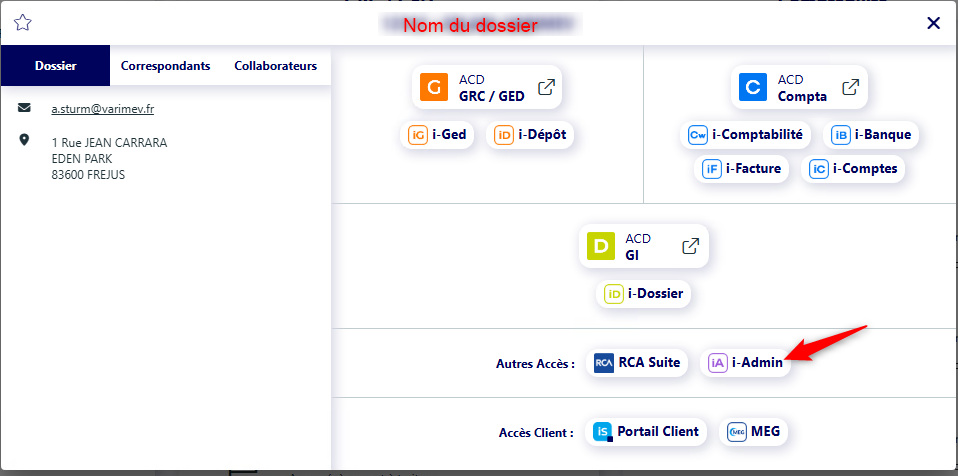Image resolution: width=958 pixels, height=476 pixels.
Task: Click the green GI logo icon
Action: tap(600, 246)
